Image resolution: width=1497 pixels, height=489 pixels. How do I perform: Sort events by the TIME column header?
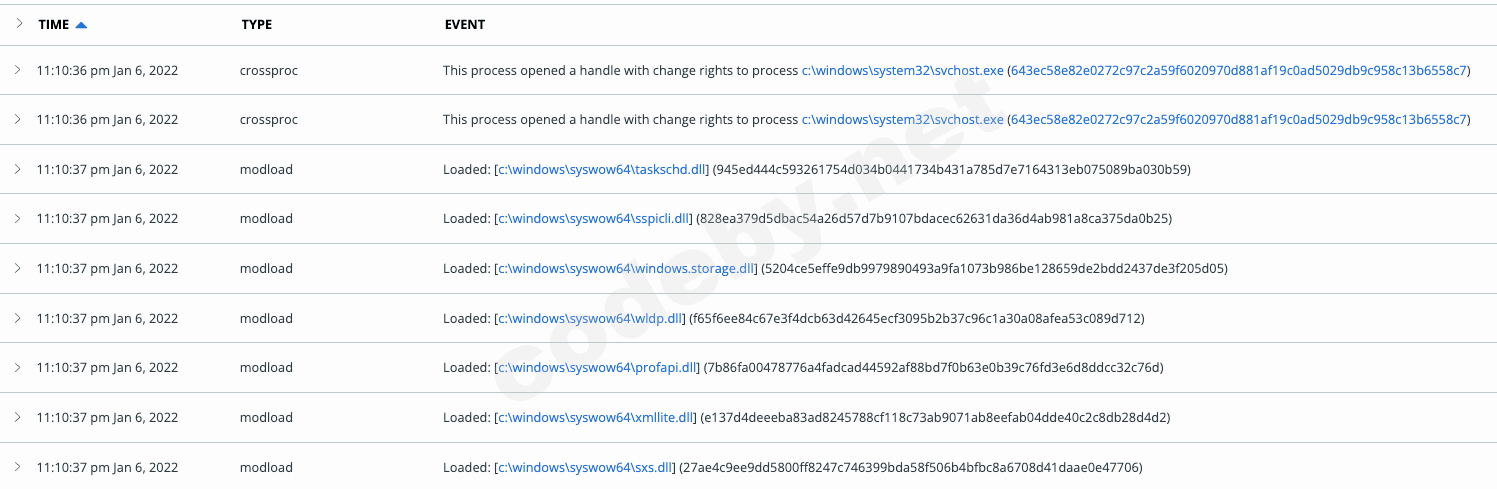(x=53, y=24)
